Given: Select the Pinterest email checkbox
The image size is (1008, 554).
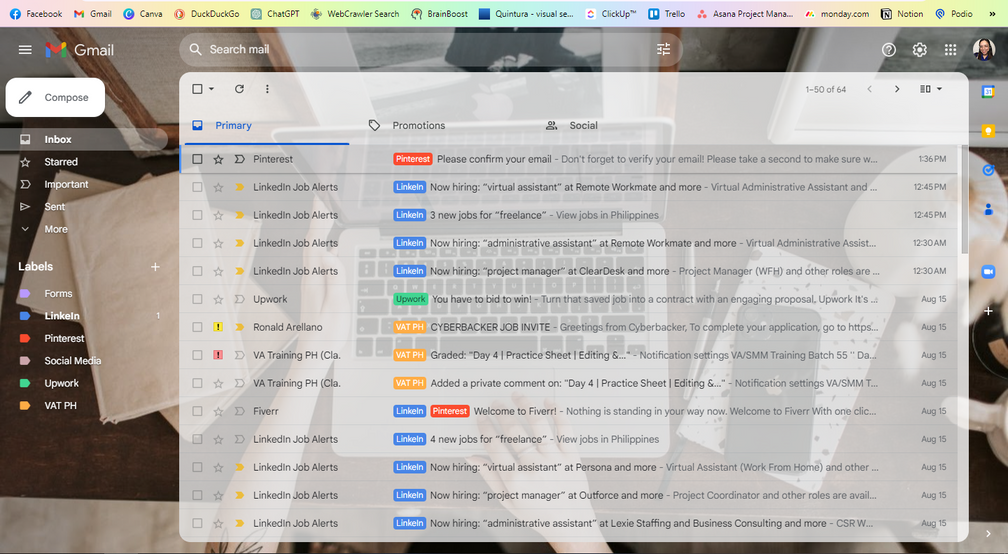Looking at the screenshot, I should pos(197,159).
